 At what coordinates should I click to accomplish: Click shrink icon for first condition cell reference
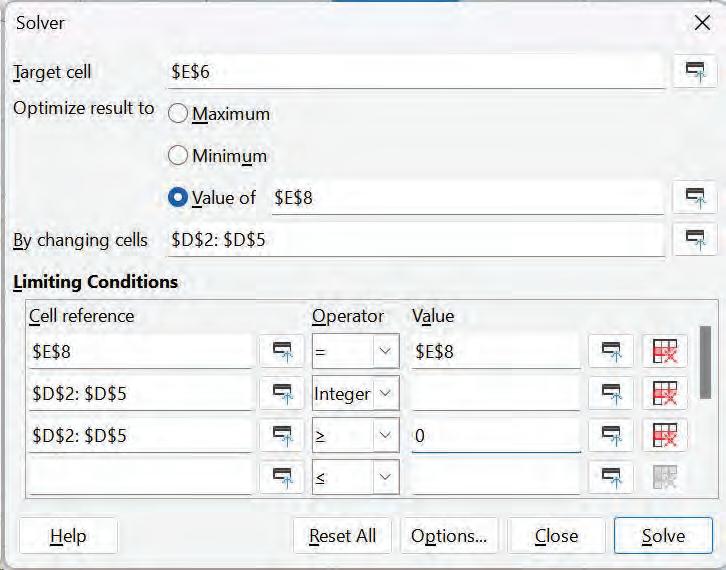coord(281,351)
